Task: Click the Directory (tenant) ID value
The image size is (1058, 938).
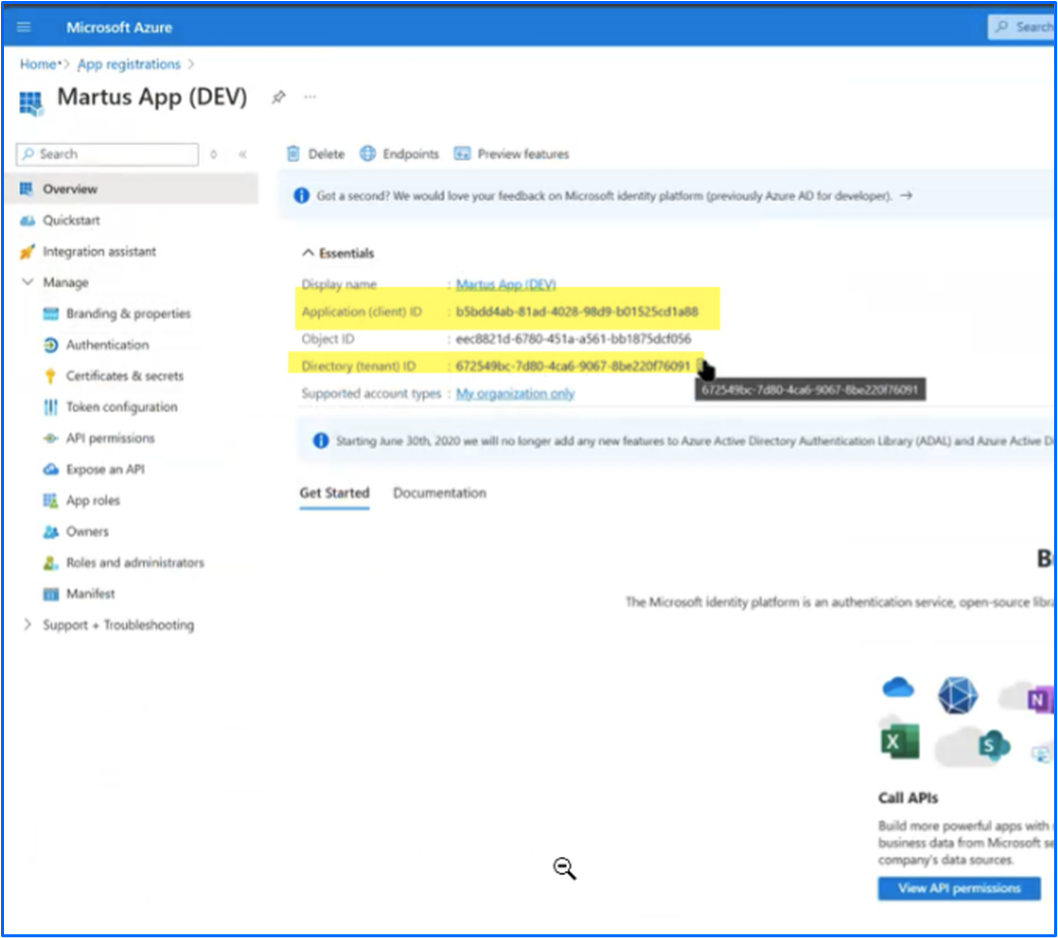Action: click(573, 366)
